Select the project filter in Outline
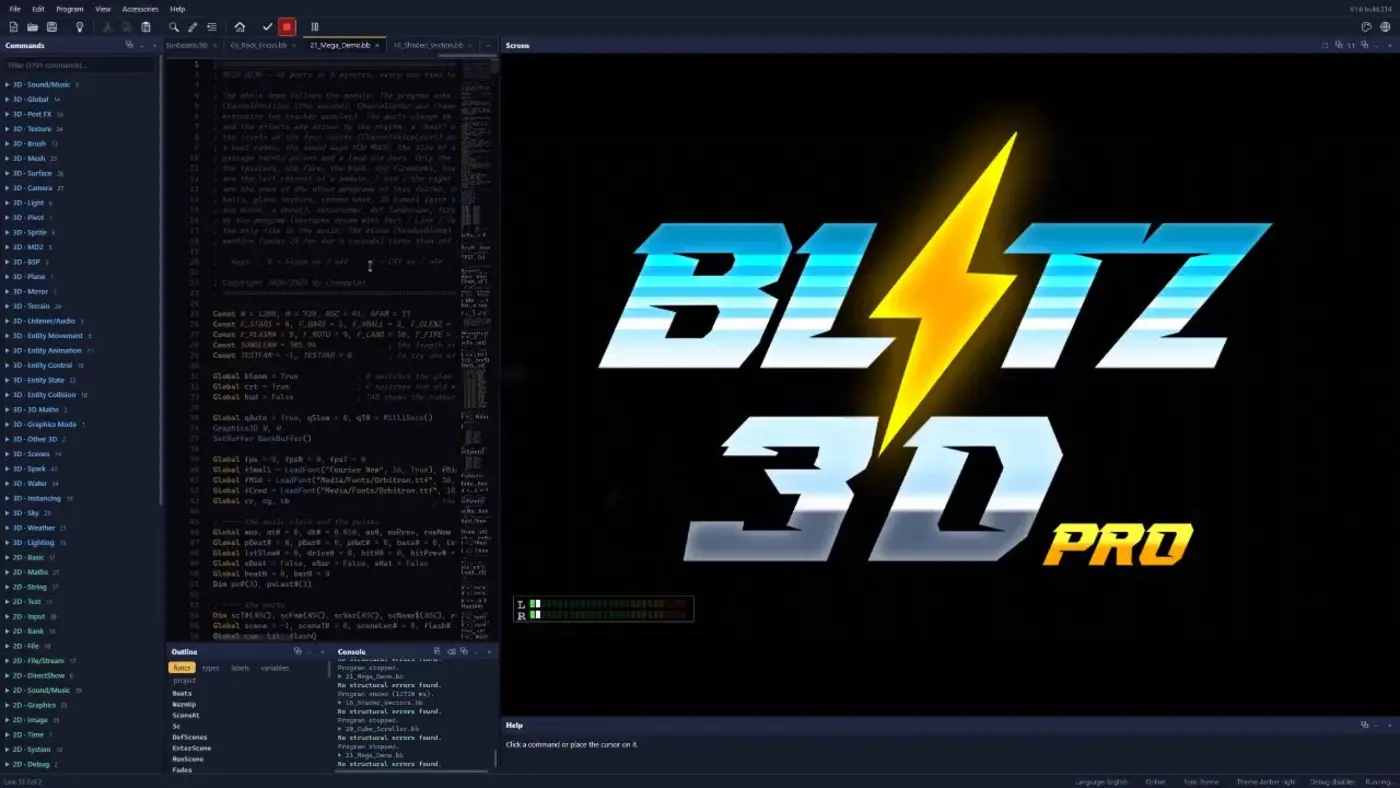 tap(184, 680)
